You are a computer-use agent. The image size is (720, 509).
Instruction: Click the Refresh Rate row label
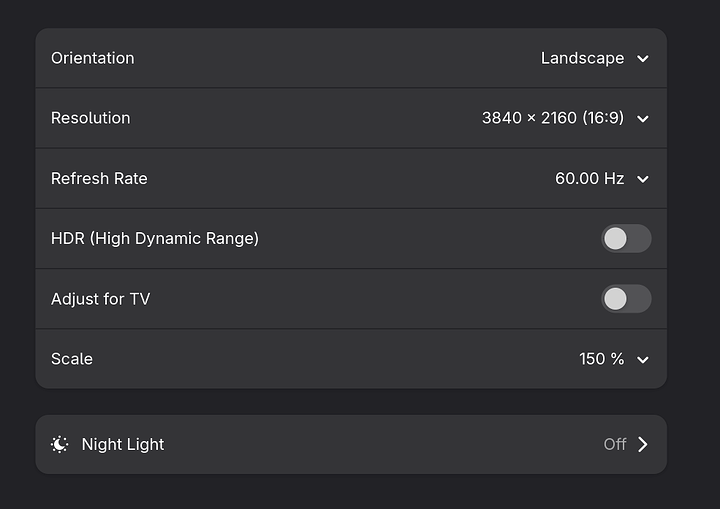tap(99, 179)
